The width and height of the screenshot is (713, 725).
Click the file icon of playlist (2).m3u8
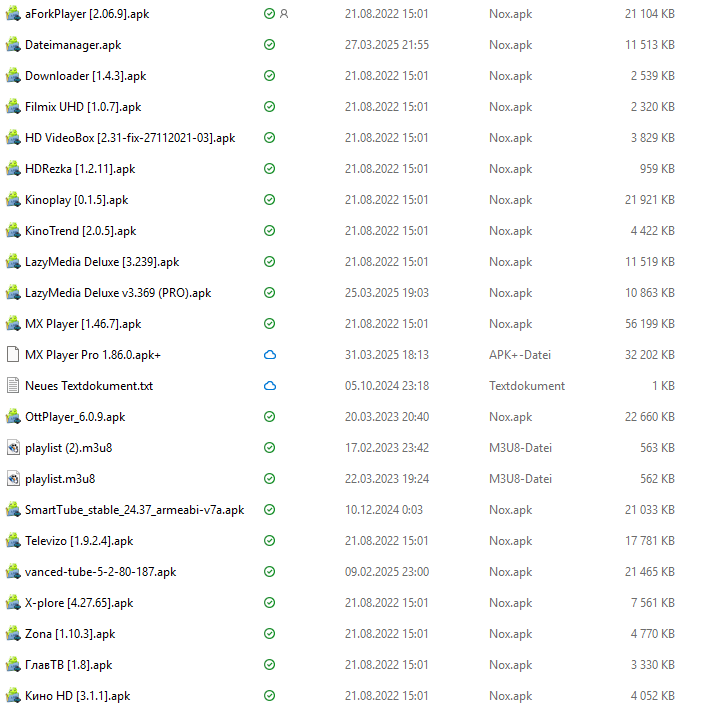click(x=13, y=448)
